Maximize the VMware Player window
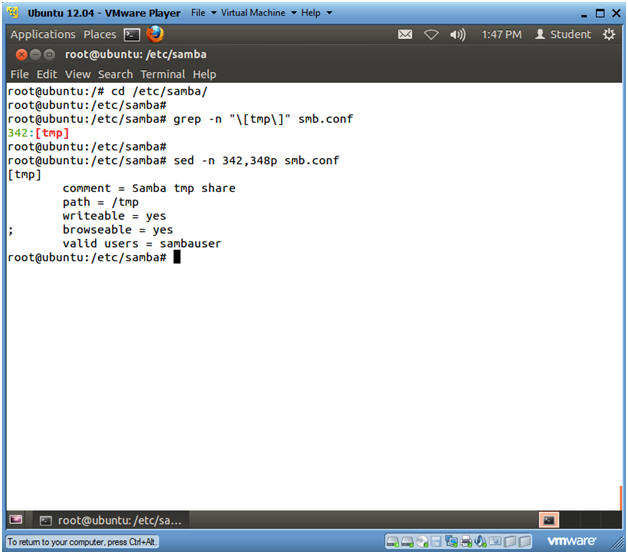This screenshot has height=554, width=628. click(600, 13)
